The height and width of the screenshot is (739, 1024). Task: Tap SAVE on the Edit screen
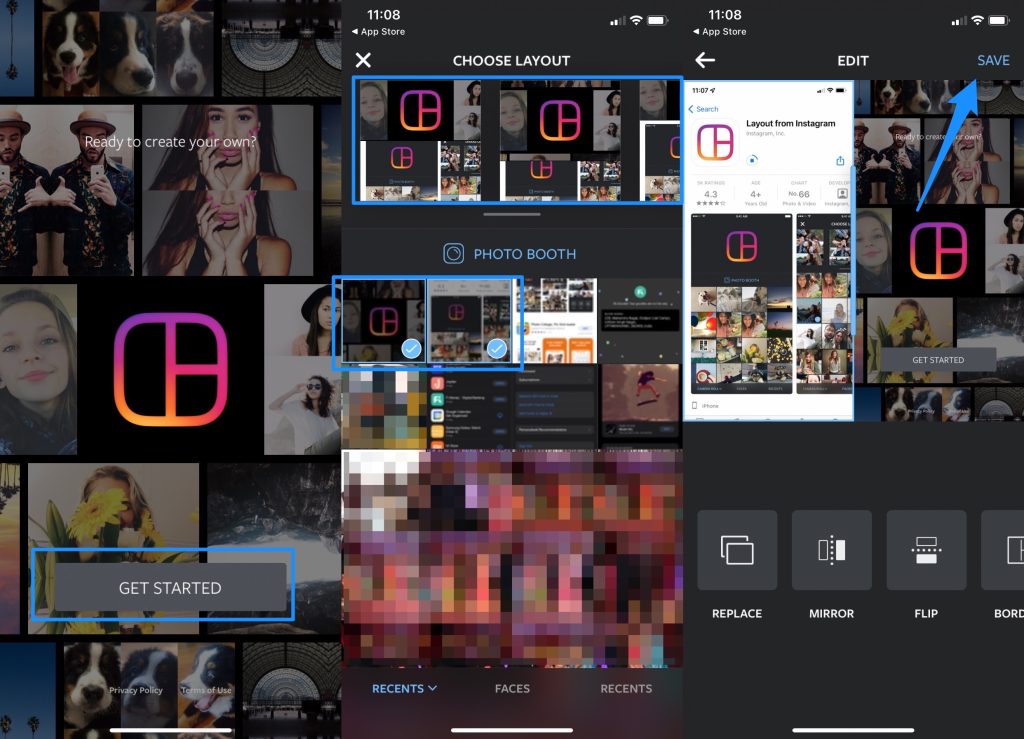(993, 61)
